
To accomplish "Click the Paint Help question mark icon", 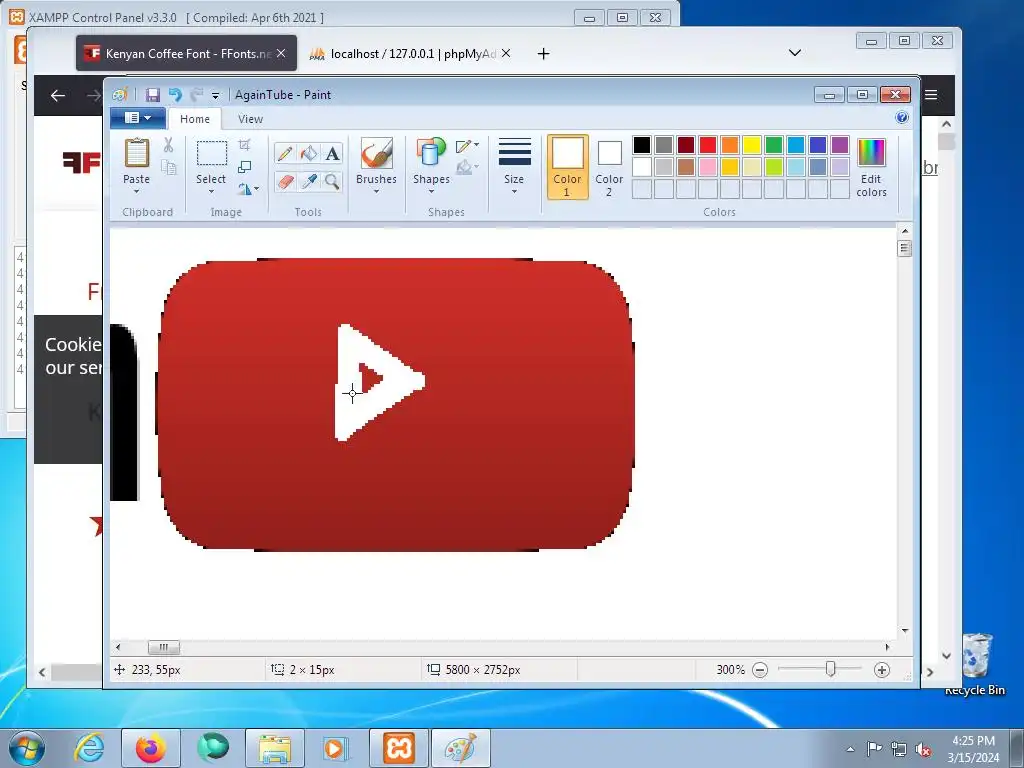I will click(x=902, y=118).
